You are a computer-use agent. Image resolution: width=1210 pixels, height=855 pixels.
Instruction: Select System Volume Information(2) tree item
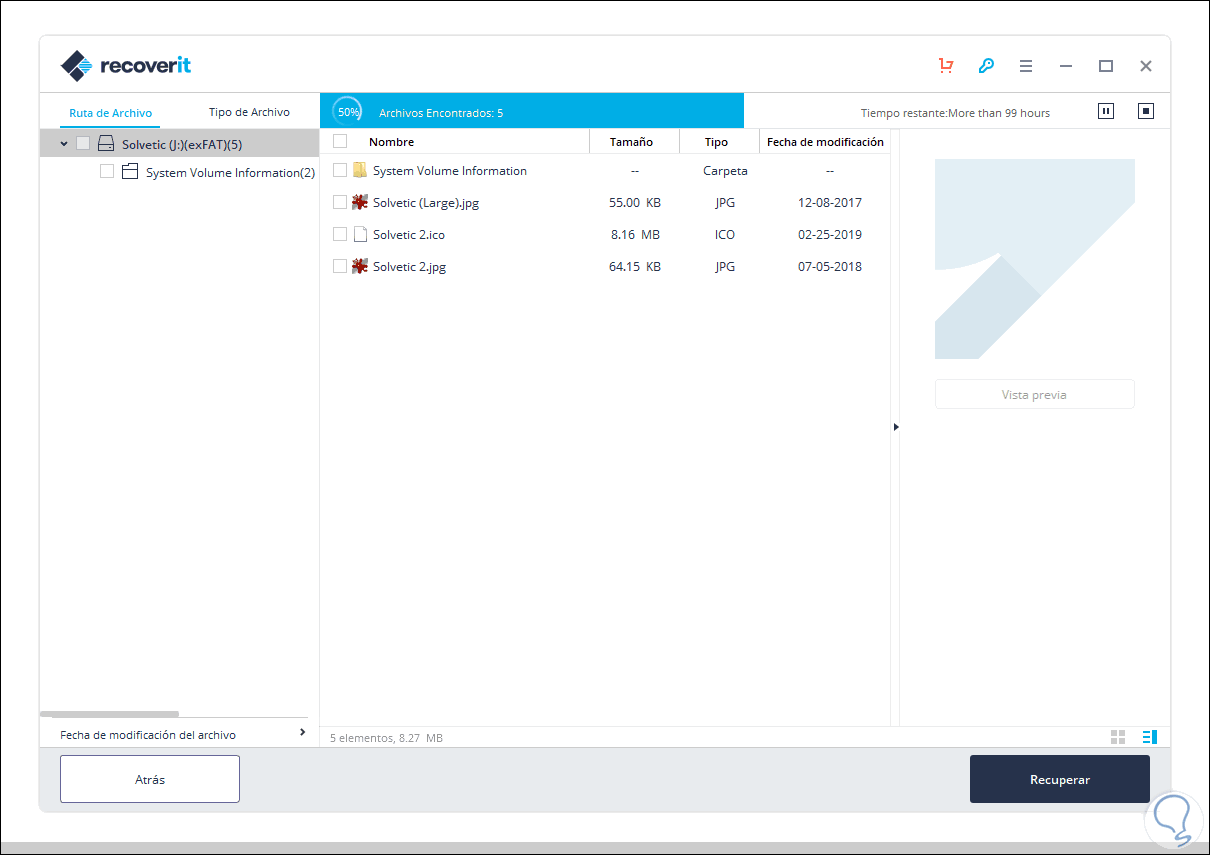tap(230, 172)
